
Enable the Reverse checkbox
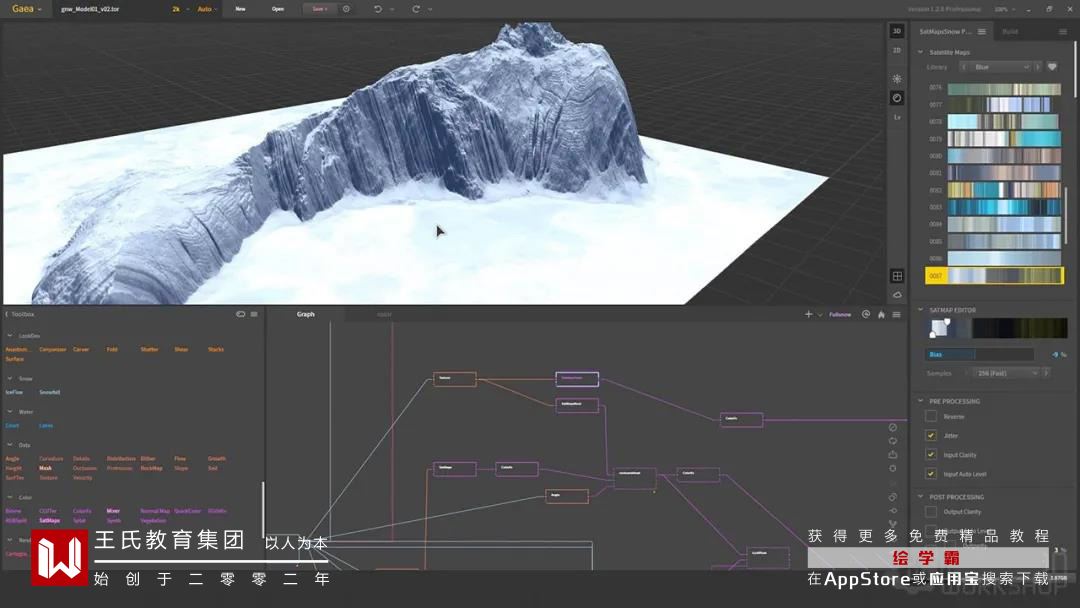931,416
